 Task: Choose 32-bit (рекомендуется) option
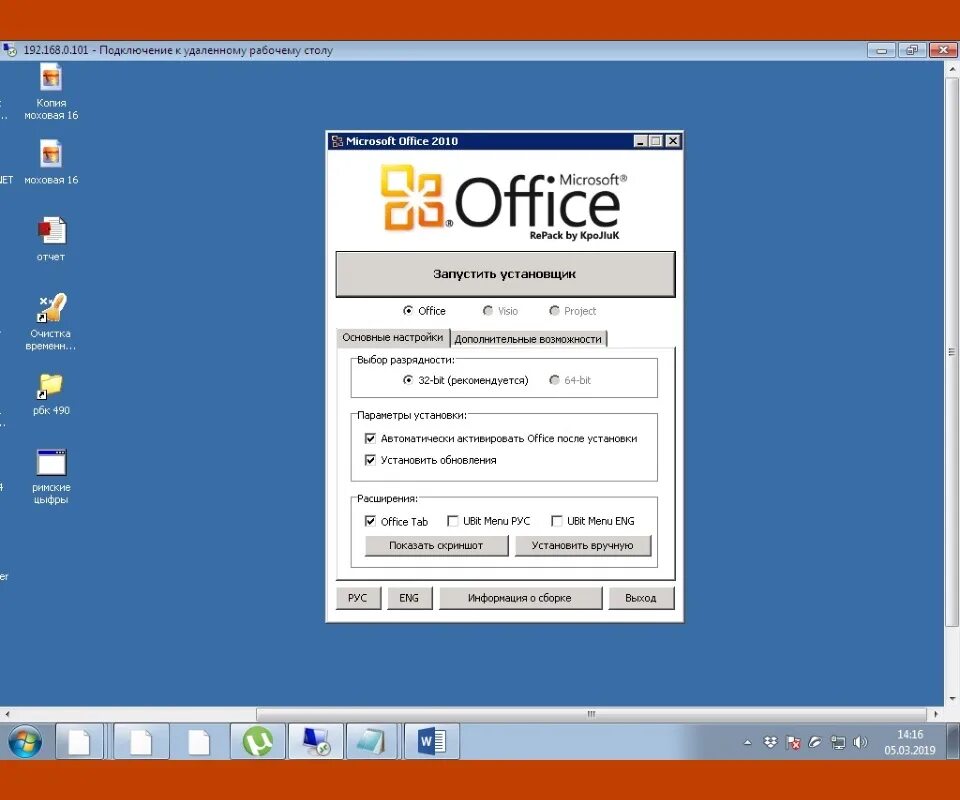[x=408, y=380]
